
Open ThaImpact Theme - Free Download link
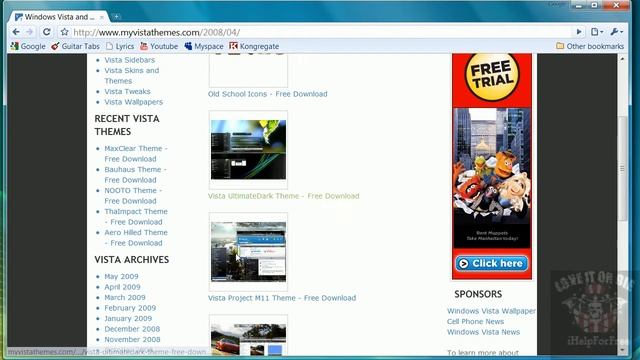point(136,217)
